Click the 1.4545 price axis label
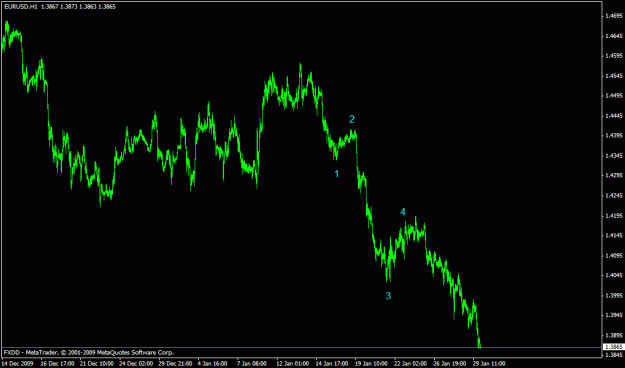Viewport: 625px width, 368px height. click(614, 76)
